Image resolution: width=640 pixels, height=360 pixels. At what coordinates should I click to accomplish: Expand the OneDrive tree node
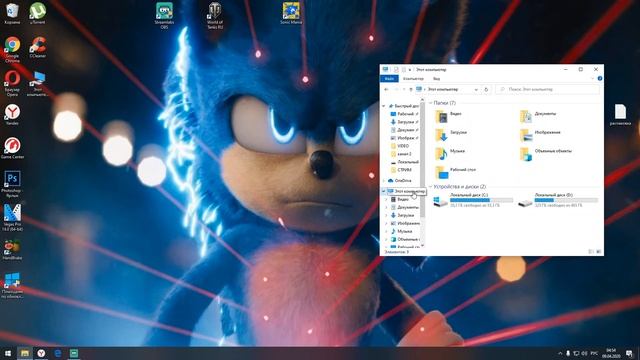(x=384, y=180)
